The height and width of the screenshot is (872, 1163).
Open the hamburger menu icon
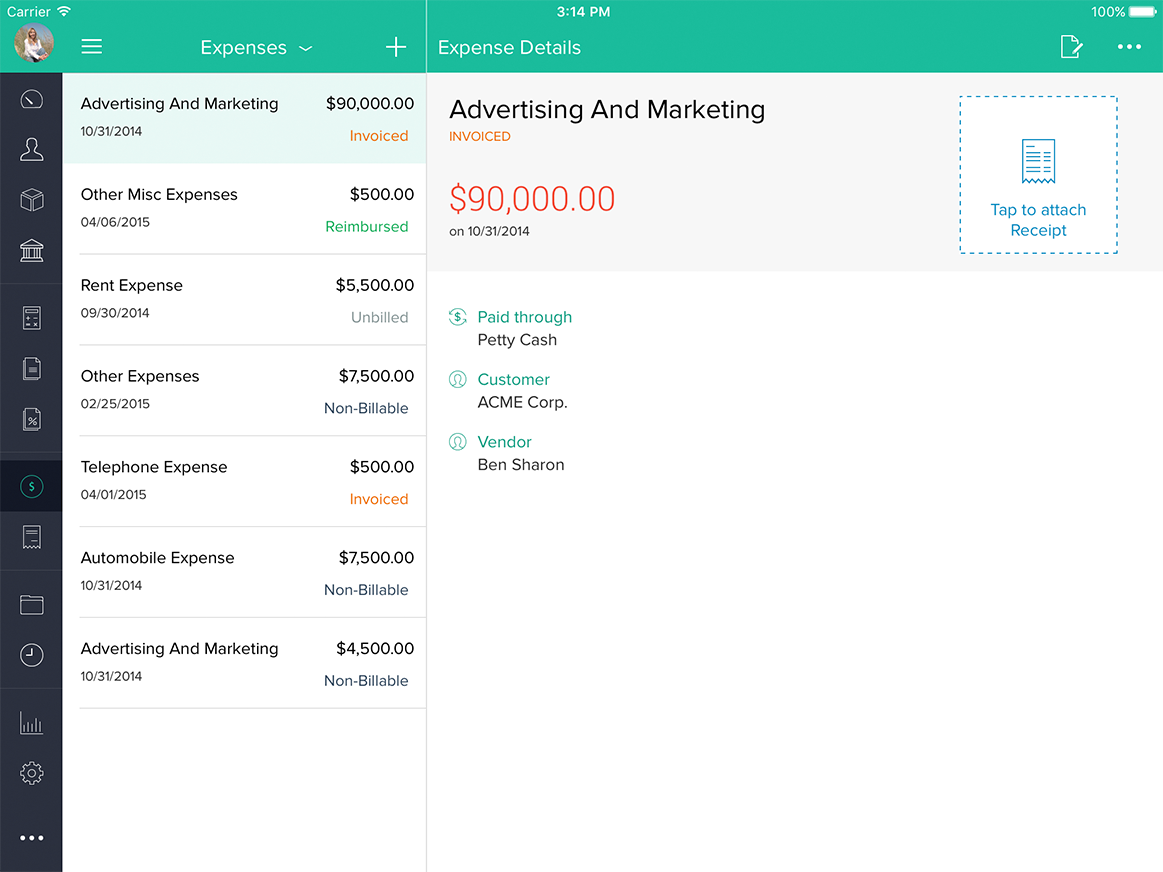pos(92,47)
